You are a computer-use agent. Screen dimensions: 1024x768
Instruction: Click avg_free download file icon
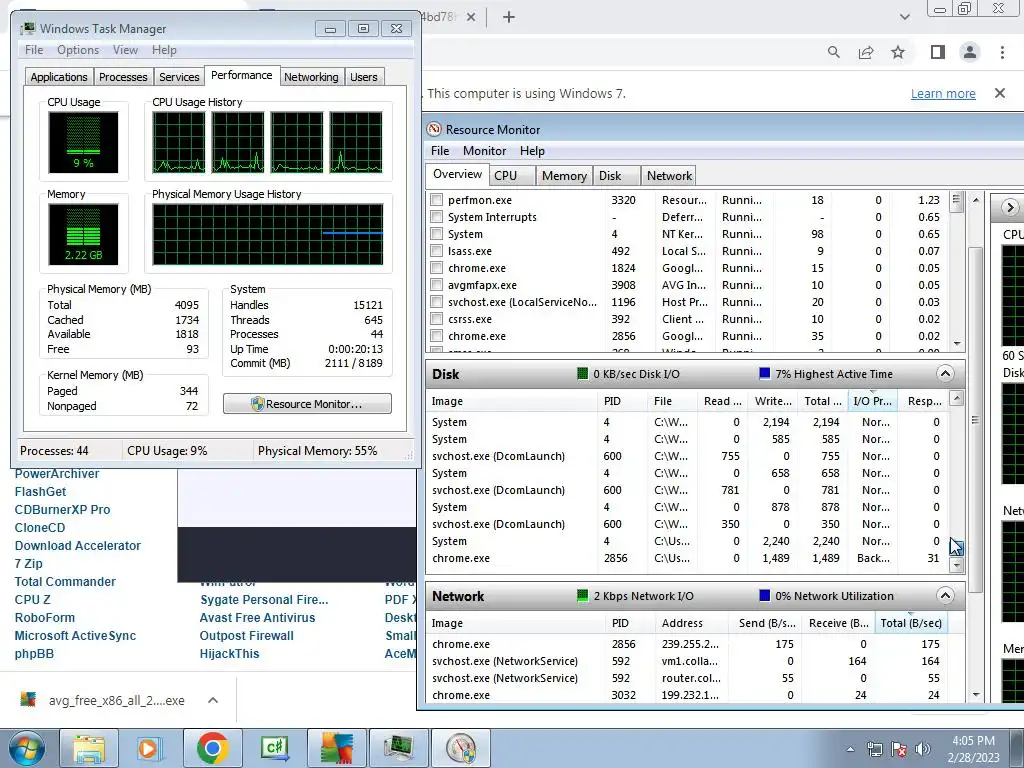point(28,699)
